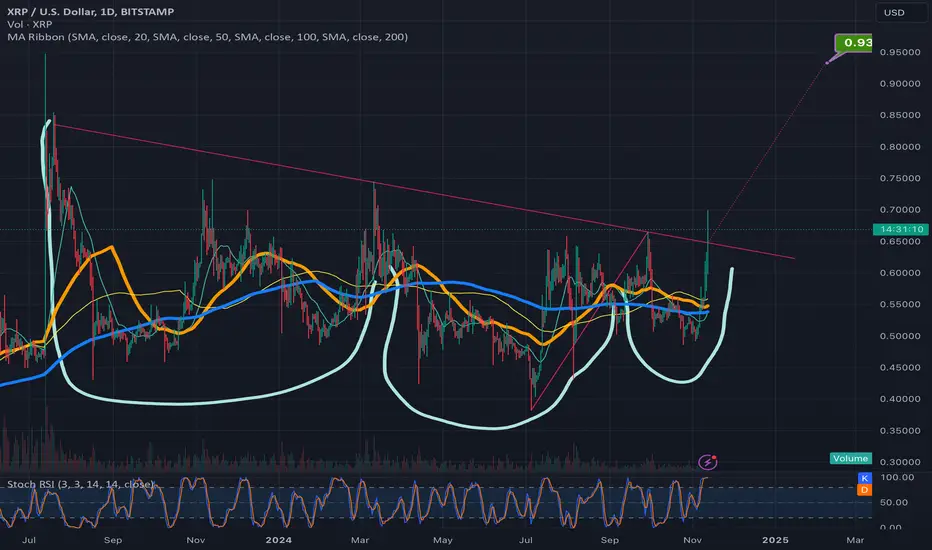Click the 0.30000 price axis label
Image resolution: width=932 pixels, height=550 pixels.
pos(900,462)
